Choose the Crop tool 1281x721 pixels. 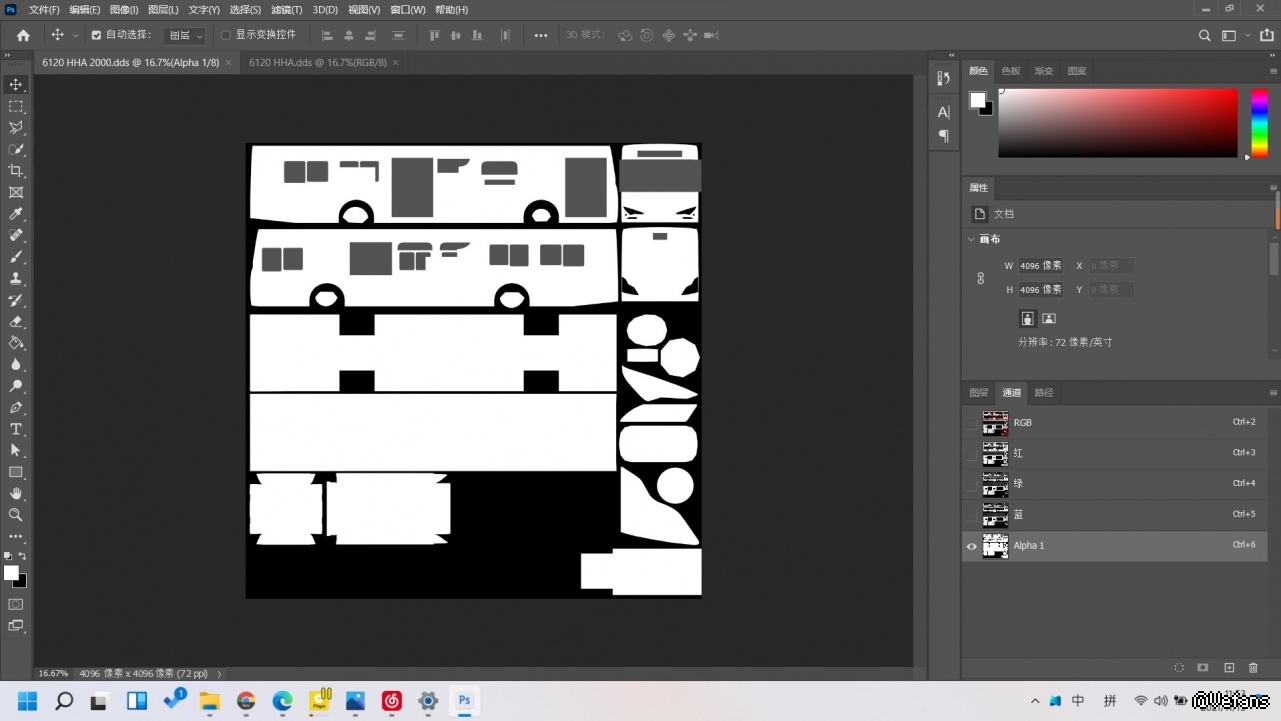[x=16, y=171]
